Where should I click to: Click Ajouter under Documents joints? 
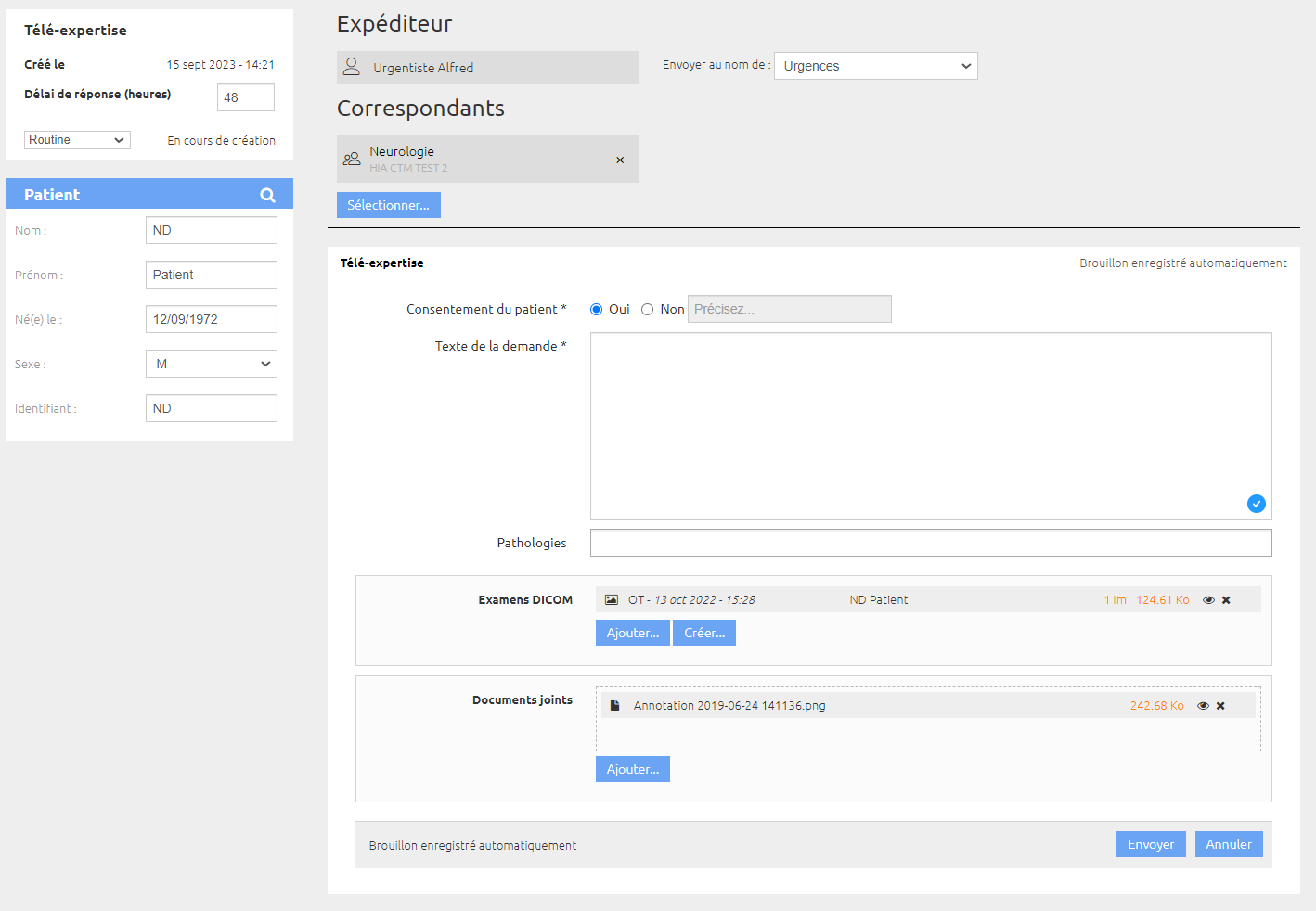(x=633, y=769)
